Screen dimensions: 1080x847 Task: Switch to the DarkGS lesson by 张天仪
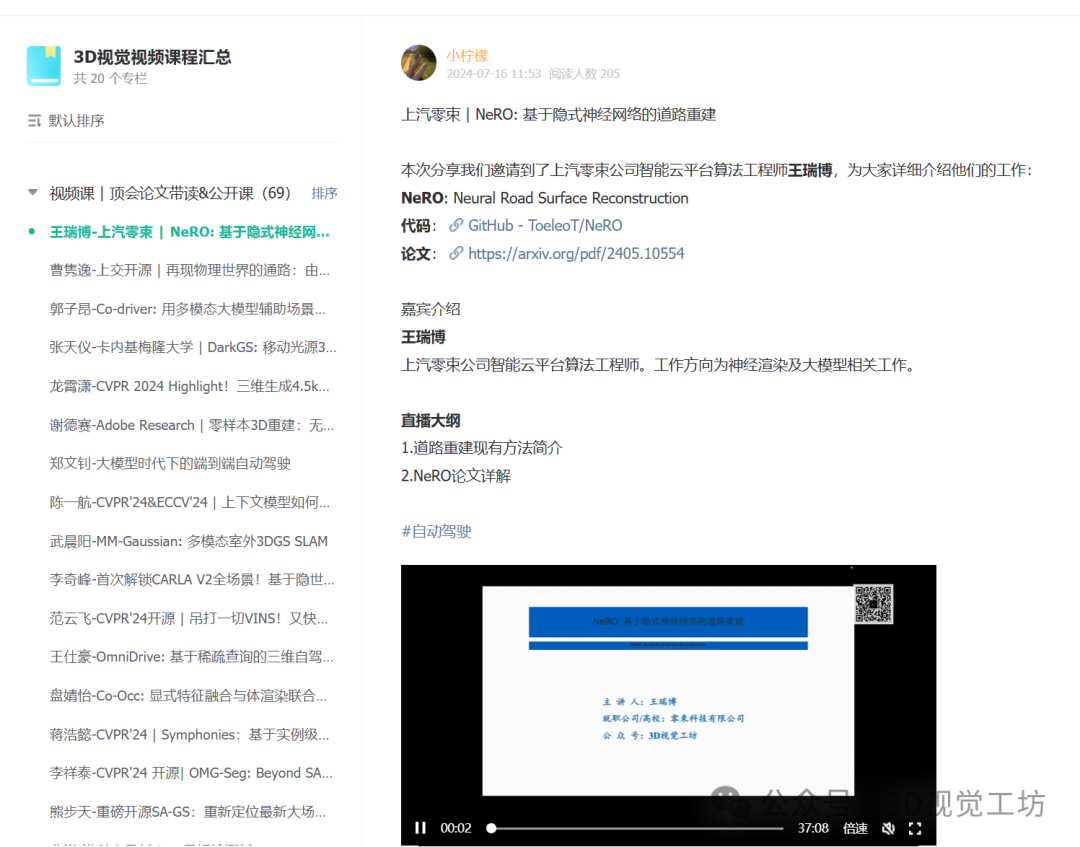pos(190,347)
